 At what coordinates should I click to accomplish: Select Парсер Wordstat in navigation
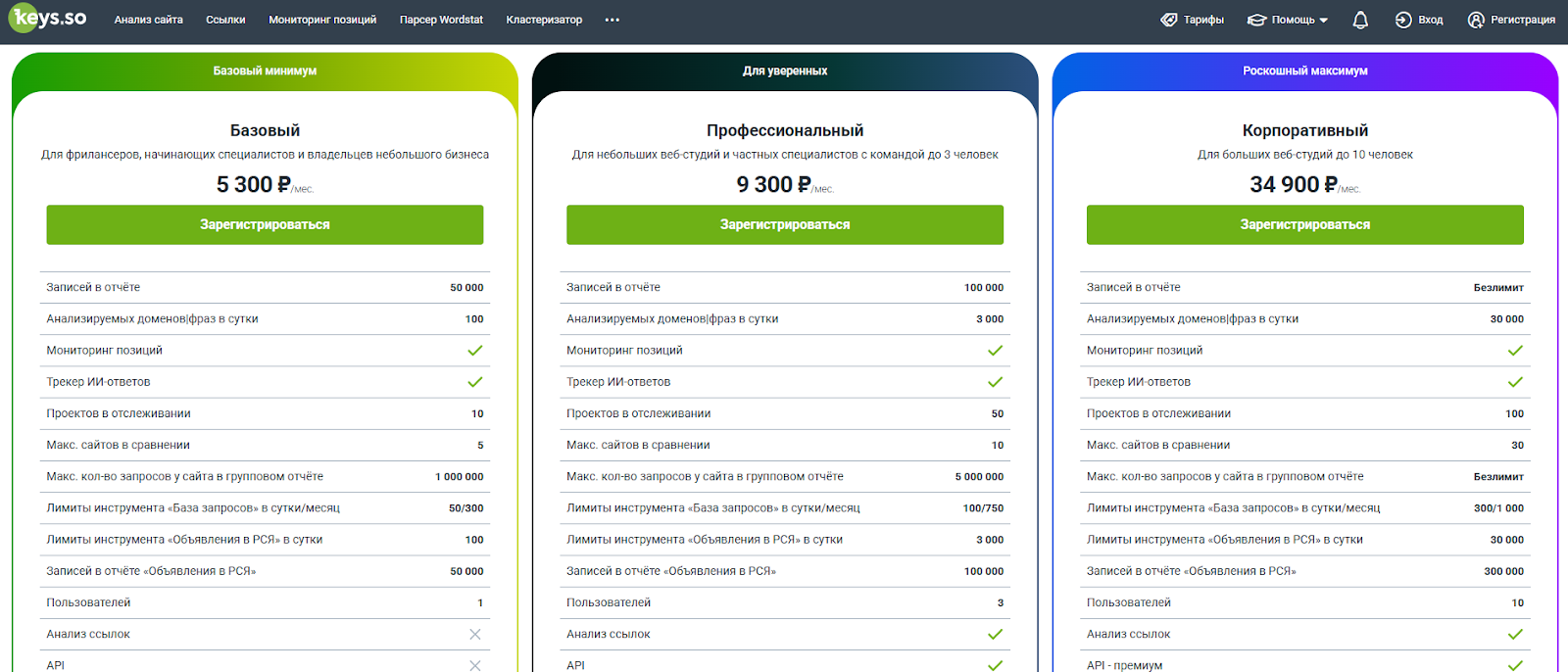(441, 20)
